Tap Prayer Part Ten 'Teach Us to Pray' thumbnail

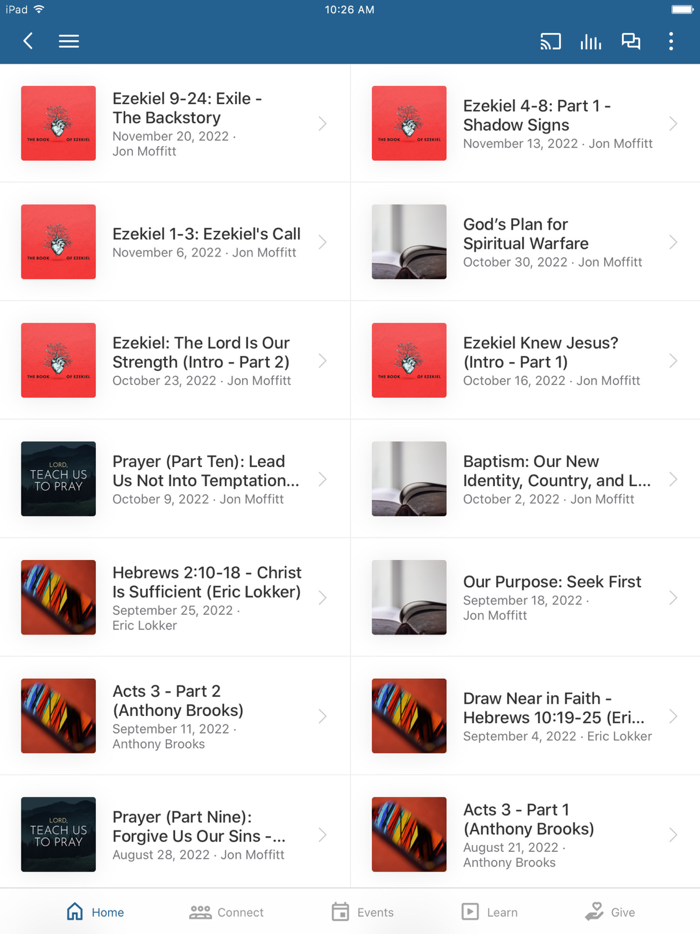(58, 479)
